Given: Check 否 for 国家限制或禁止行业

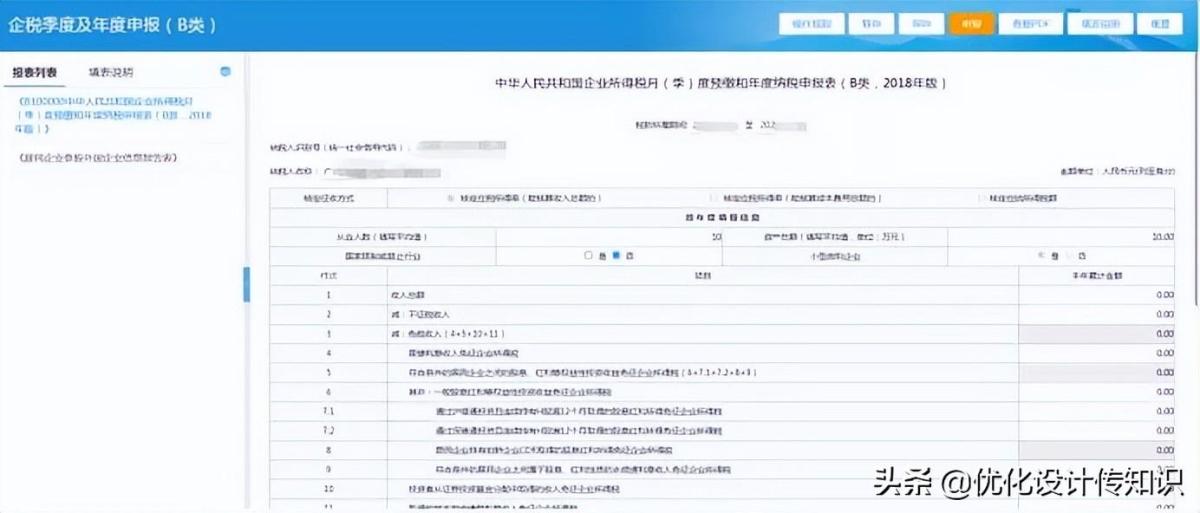Looking at the screenshot, I should (x=617, y=255).
